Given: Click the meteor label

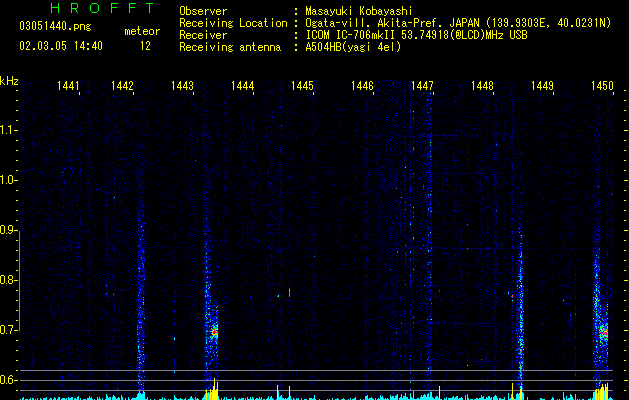Looking at the screenshot, I should [142, 31].
